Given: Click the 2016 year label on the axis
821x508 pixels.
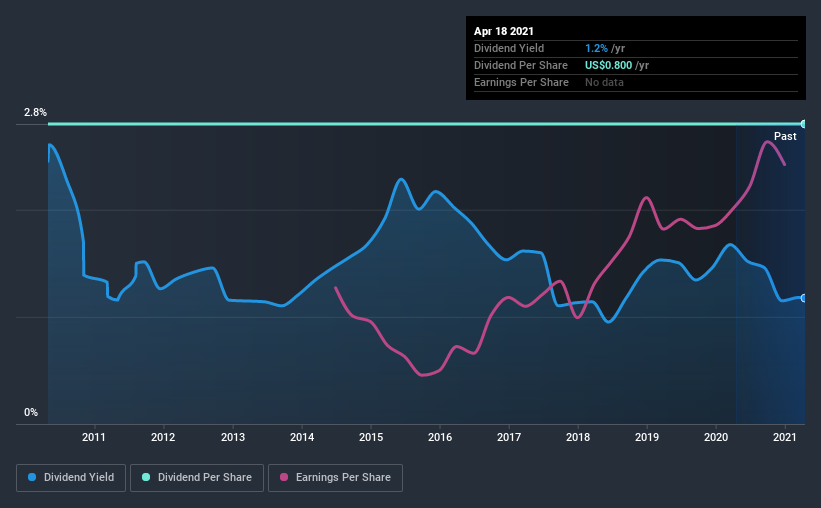Looking at the screenshot, I should pyautogui.click(x=440, y=437).
